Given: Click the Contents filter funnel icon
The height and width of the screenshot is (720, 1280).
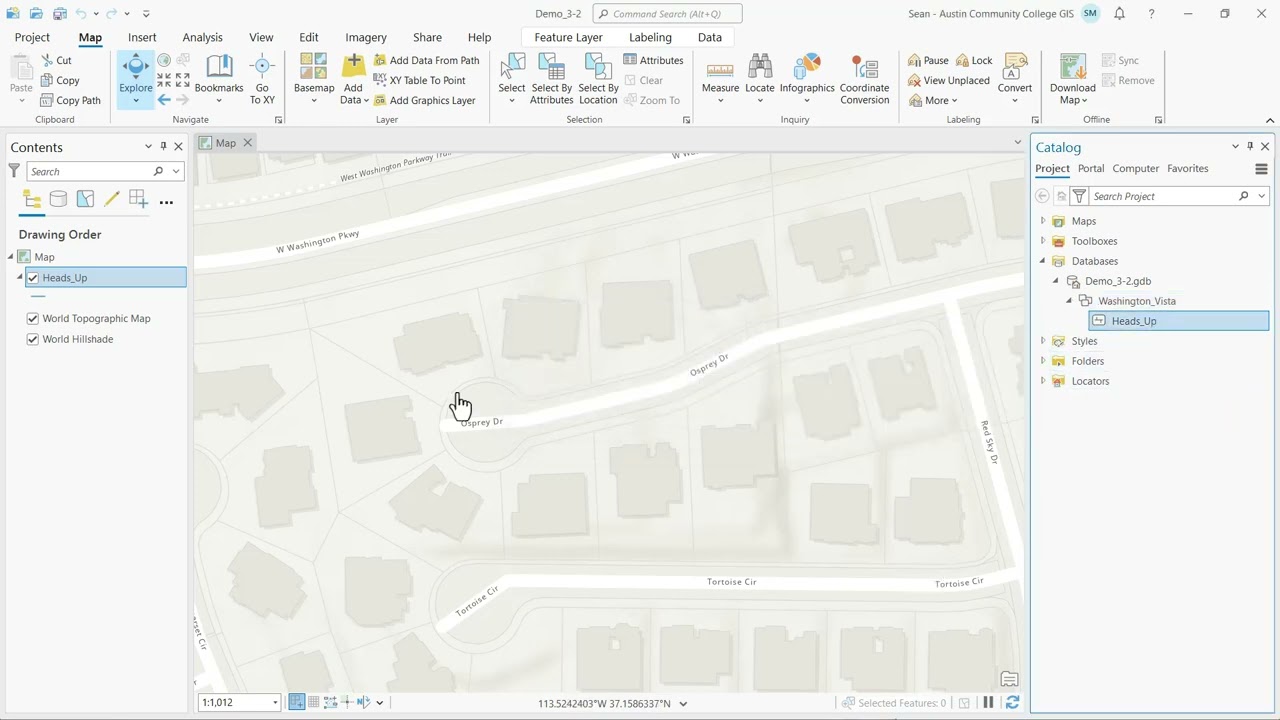Looking at the screenshot, I should [x=14, y=171].
